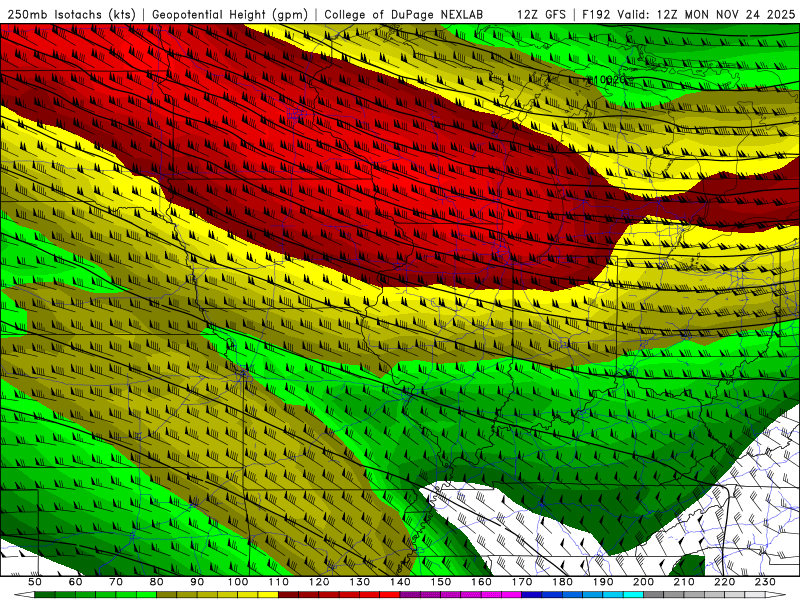Image resolution: width=800 pixels, height=600 pixels.
Task: Click the 160 knot legend label
Action: [x=481, y=582]
